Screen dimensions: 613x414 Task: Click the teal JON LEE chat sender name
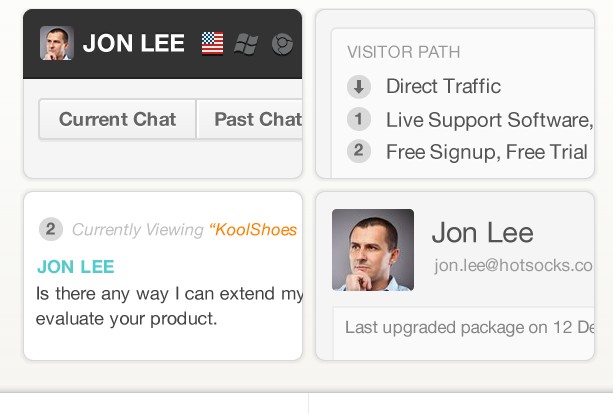pyautogui.click(x=76, y=267)
